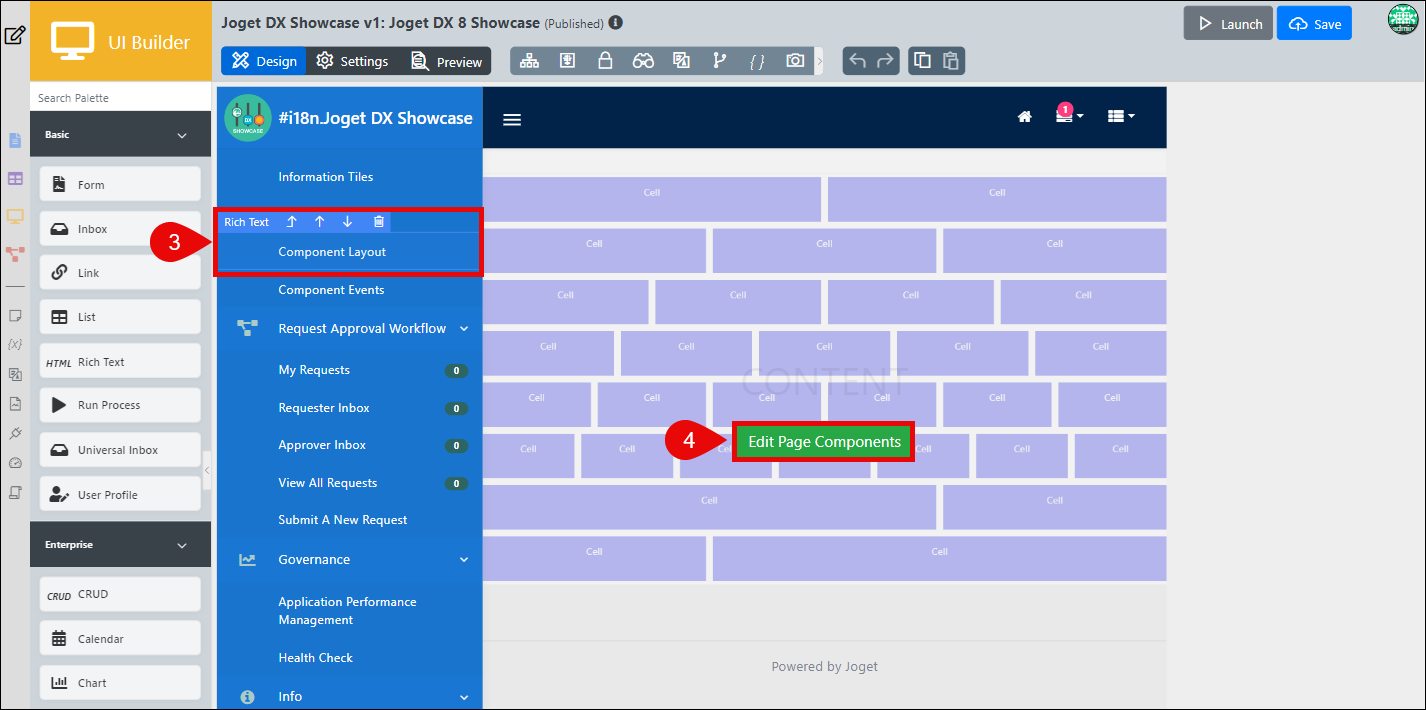Click the Launch button
Viewport: 1426px width, 710px height.
(x=1228, y=24)
